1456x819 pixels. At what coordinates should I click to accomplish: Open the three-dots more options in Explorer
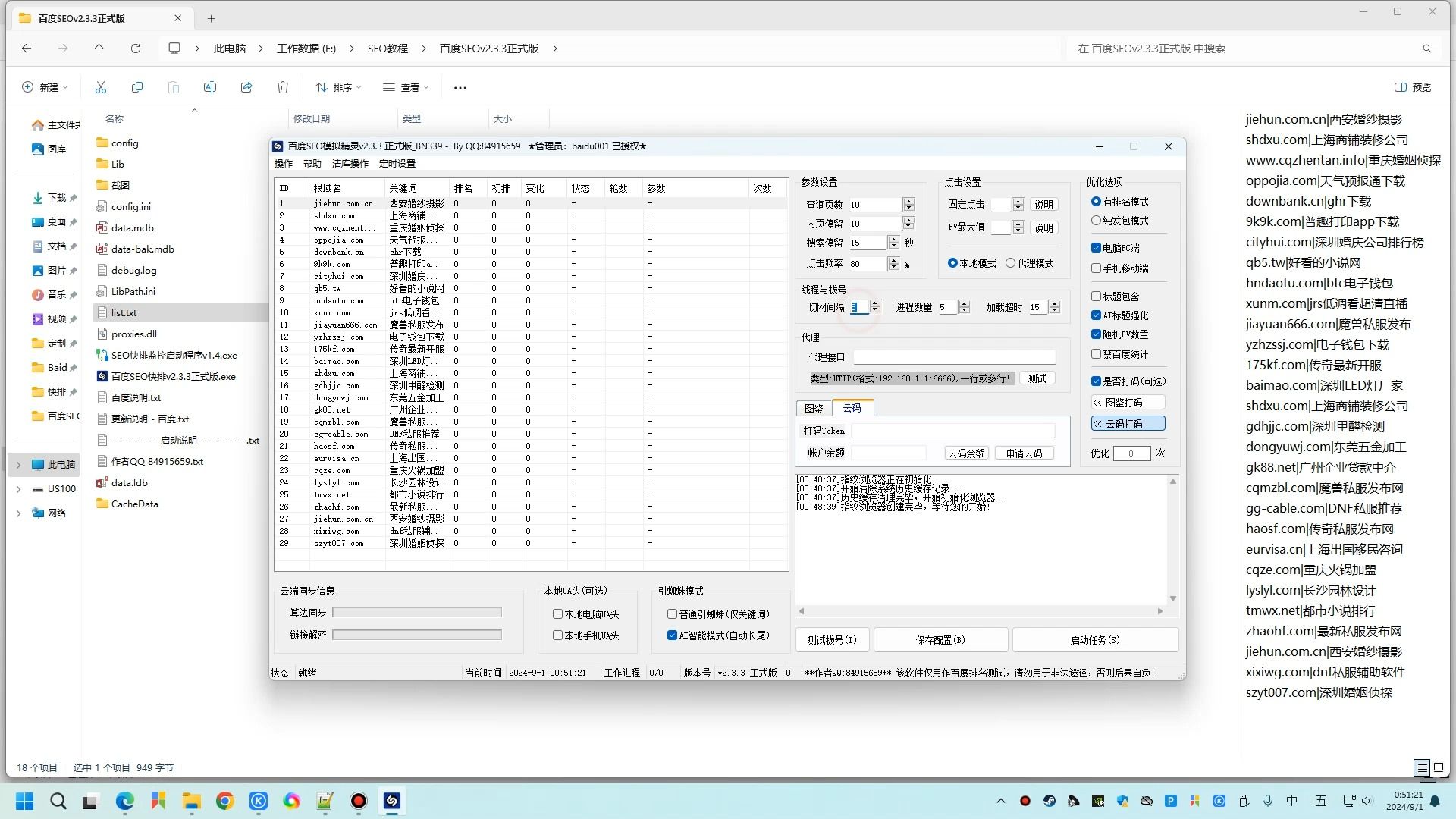(460, 87)
